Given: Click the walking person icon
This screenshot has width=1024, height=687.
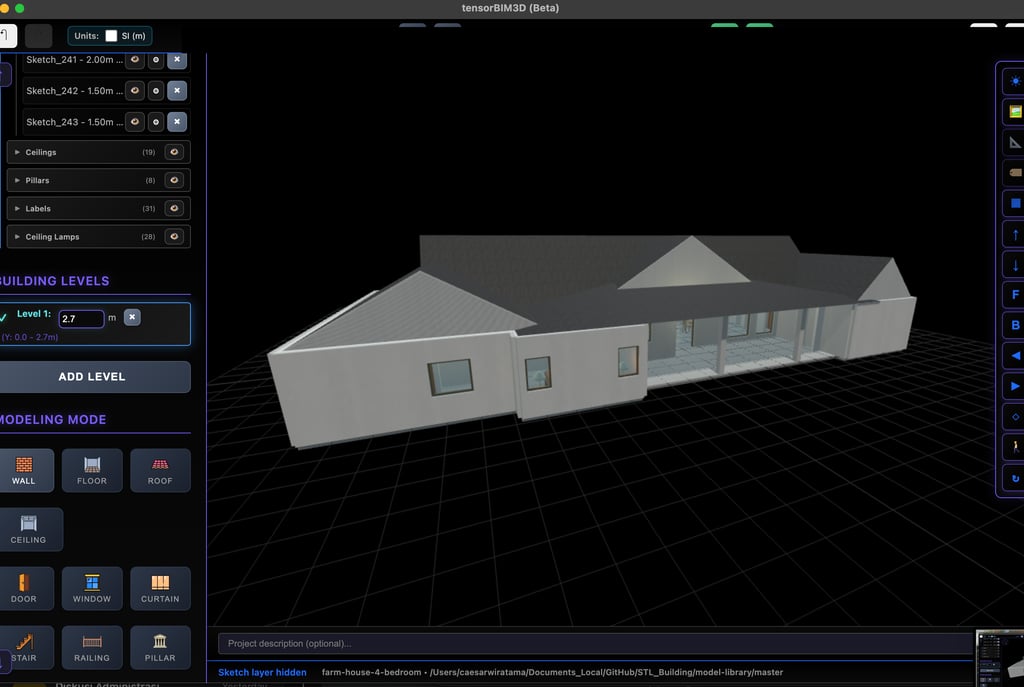Looking at the screenshot, I should click(1014, 447).
